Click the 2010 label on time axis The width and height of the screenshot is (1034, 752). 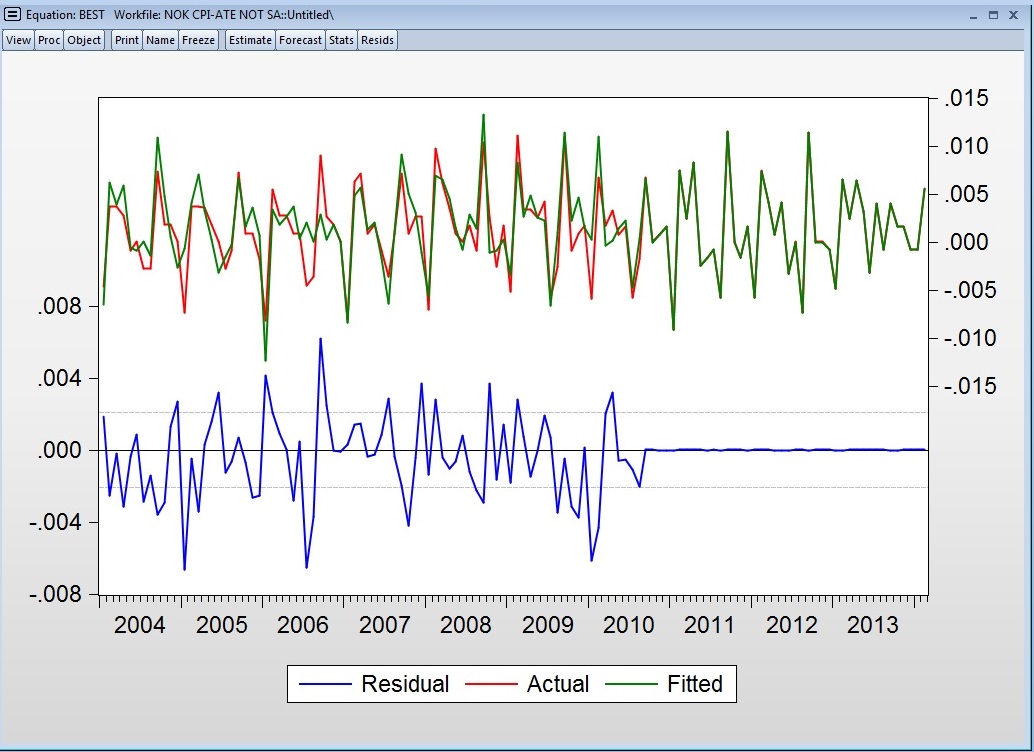click(628, 625)
